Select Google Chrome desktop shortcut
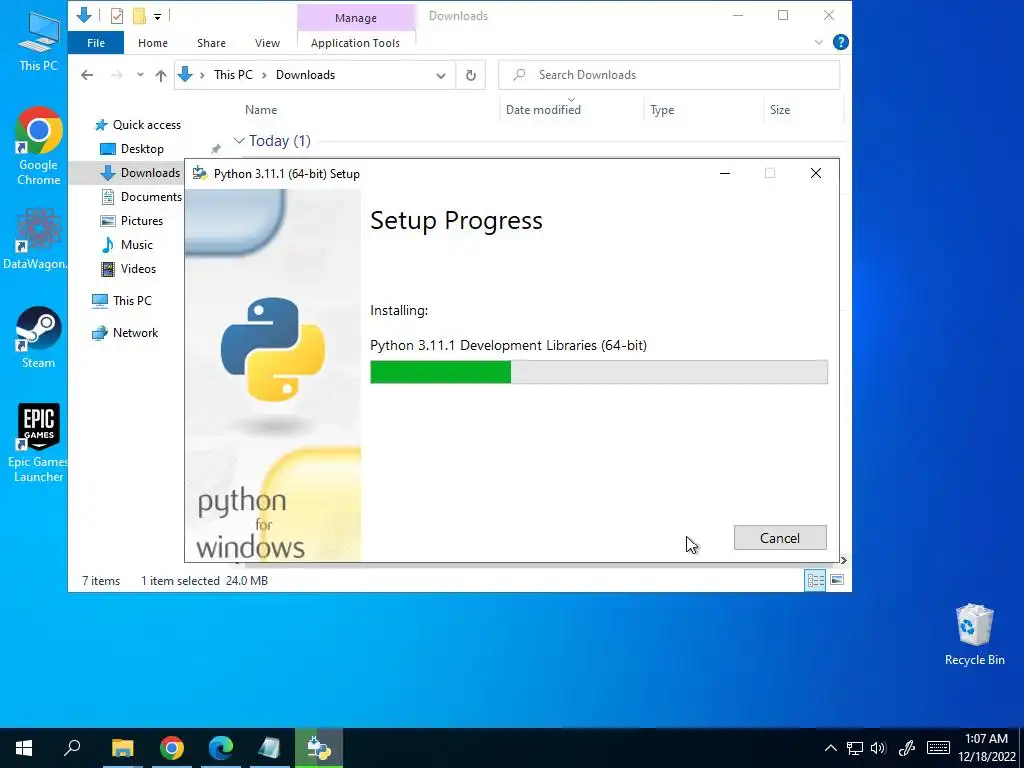 pyautogui.click(x=38, y=146)
